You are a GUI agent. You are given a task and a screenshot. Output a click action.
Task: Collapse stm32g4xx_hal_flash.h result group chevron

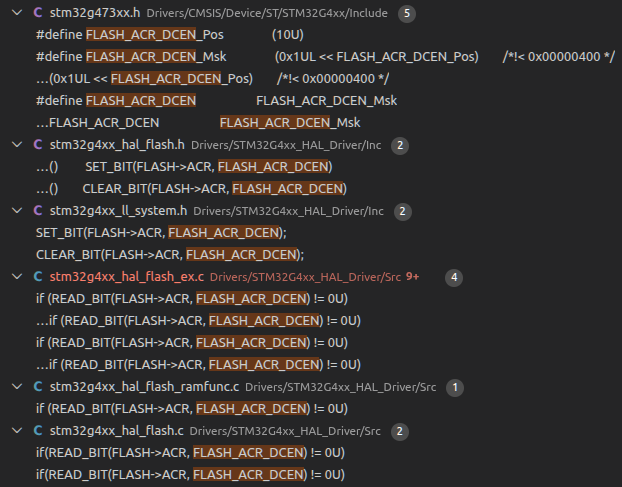17,145
